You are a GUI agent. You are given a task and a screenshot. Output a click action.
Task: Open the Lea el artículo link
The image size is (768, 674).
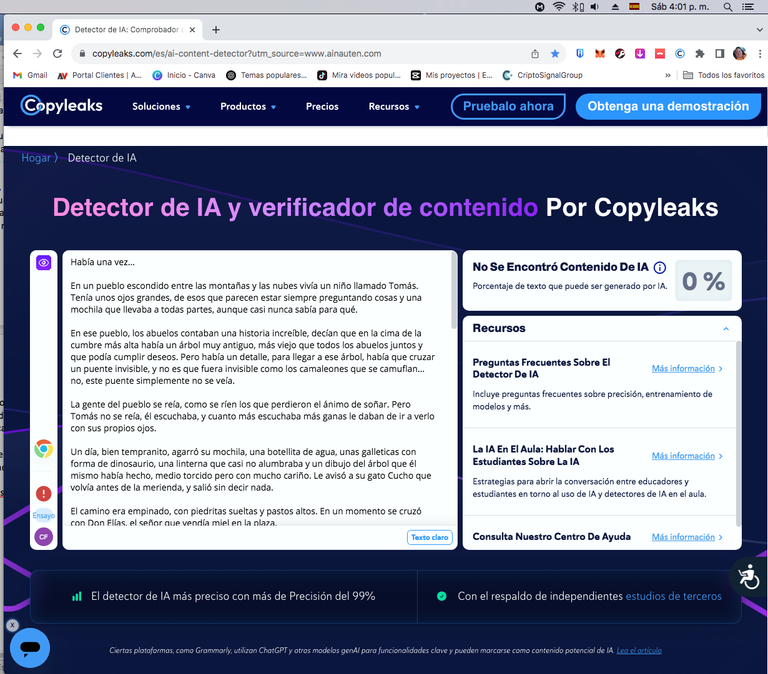[x=639, y=650]
